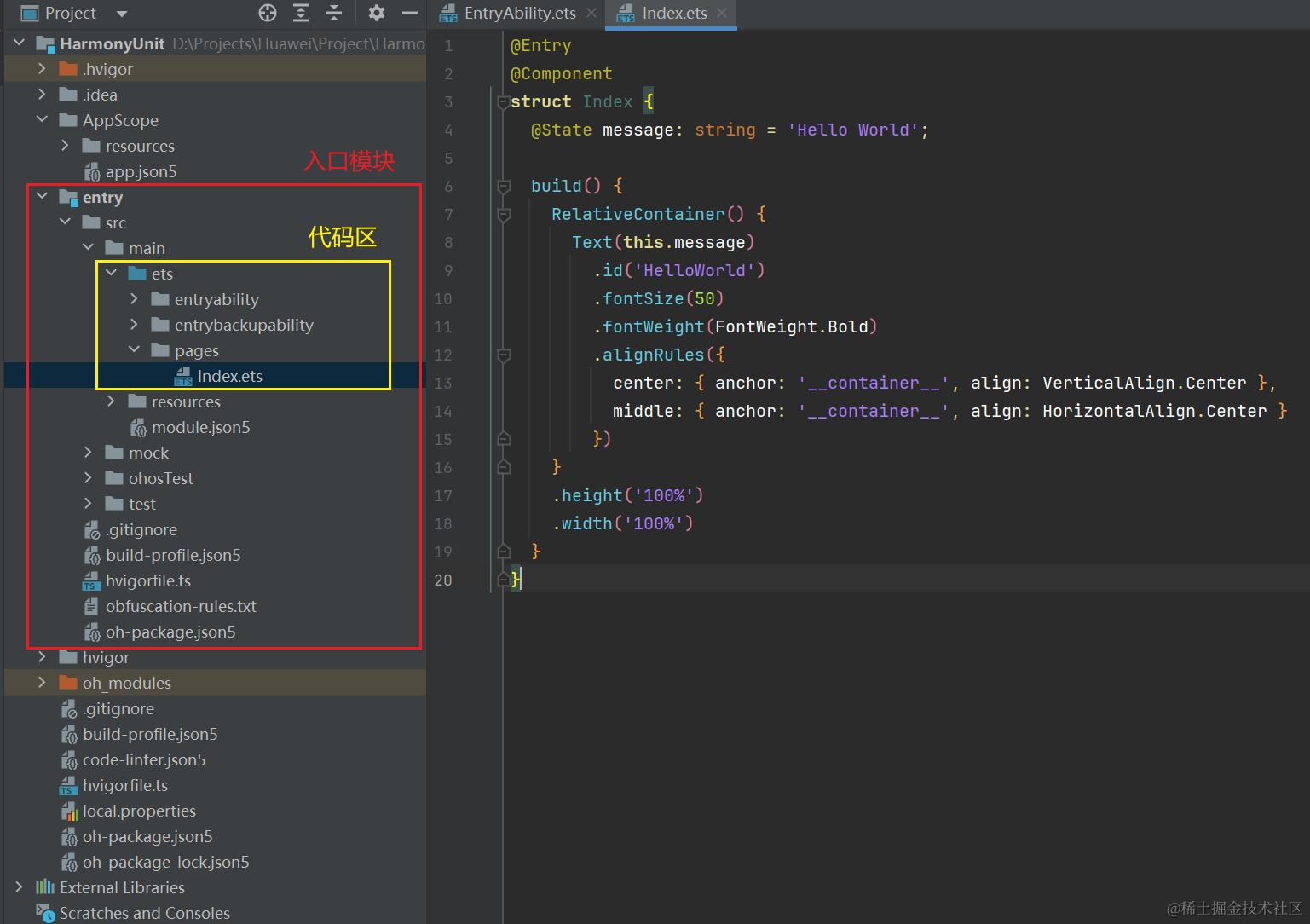Select local.properties file
This screenshot has height=924, width=1310.
(139, 811)
